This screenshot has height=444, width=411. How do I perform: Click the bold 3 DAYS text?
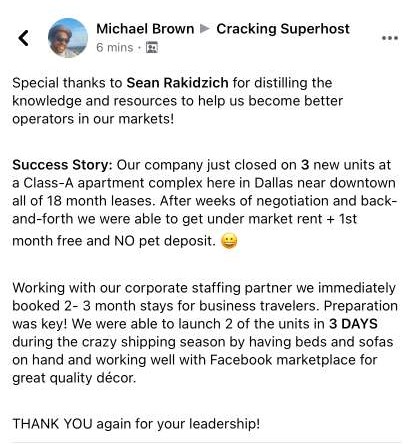coord(353,324)
